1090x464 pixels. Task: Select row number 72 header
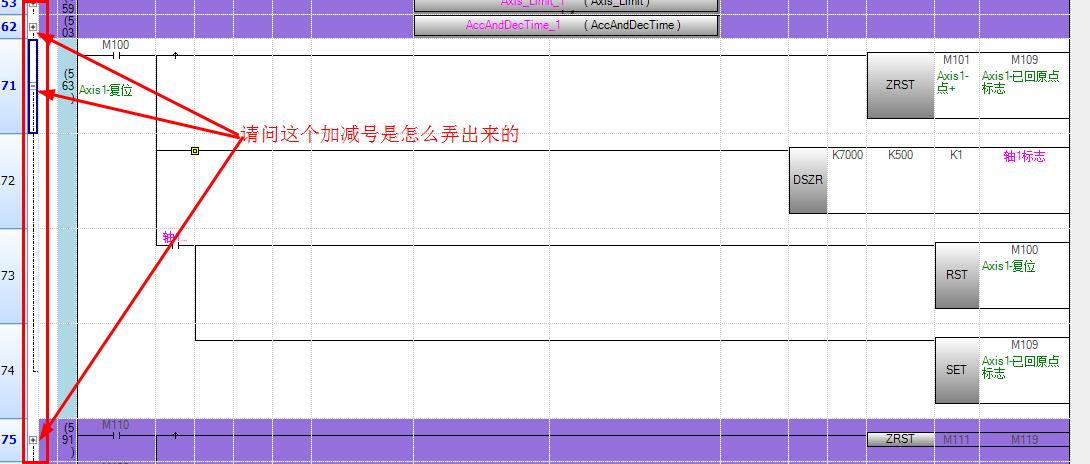pos(9,181)
